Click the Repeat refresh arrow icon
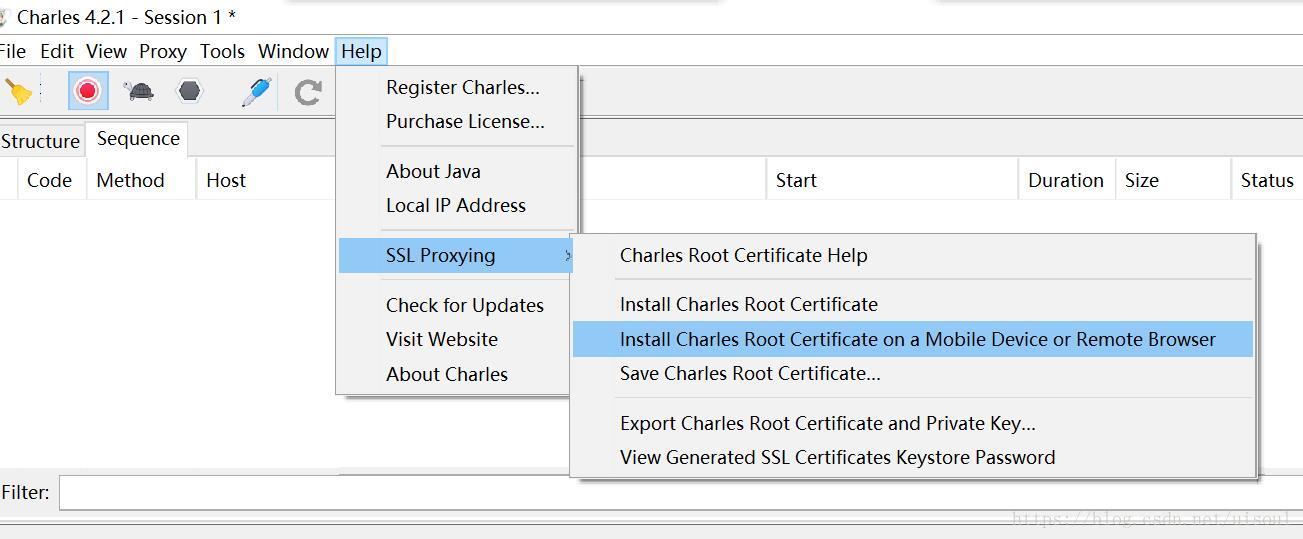This screenshot has height=539, width=1303. pos(308,92)
